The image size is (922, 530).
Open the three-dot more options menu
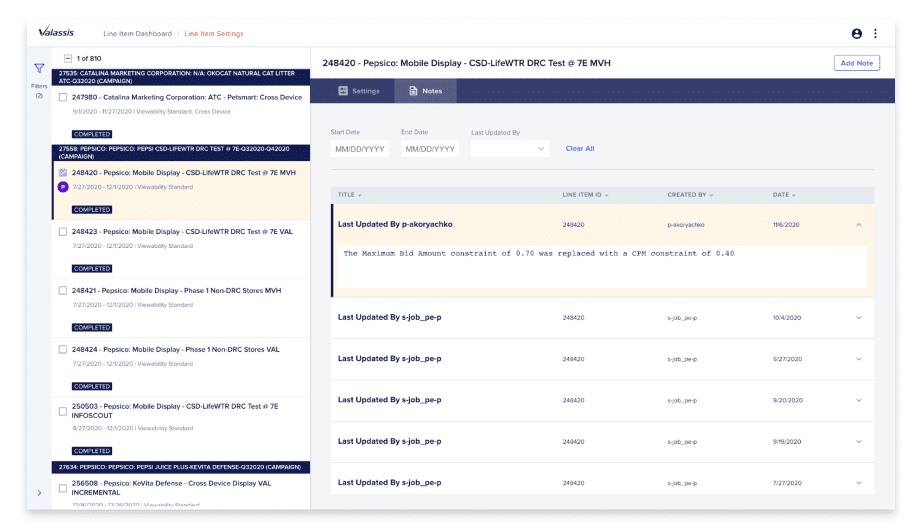click(875, 34)
